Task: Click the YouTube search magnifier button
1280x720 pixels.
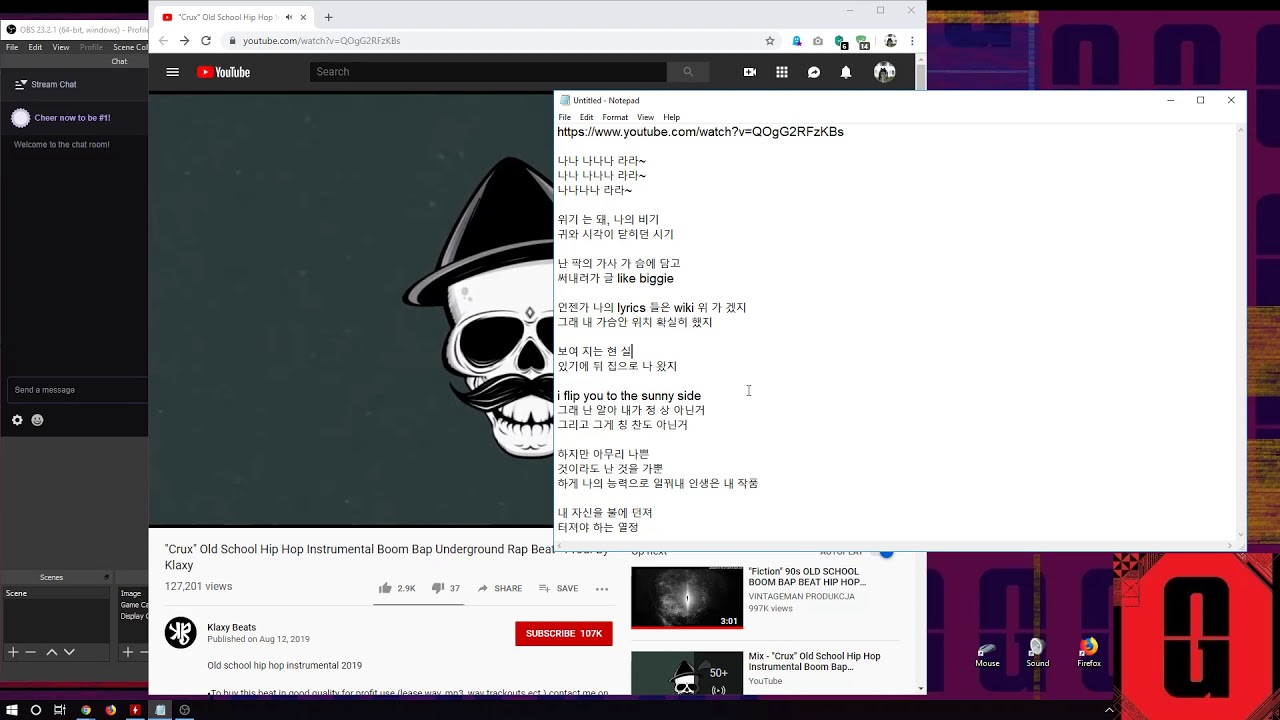Action: click(x=688, y=72)
